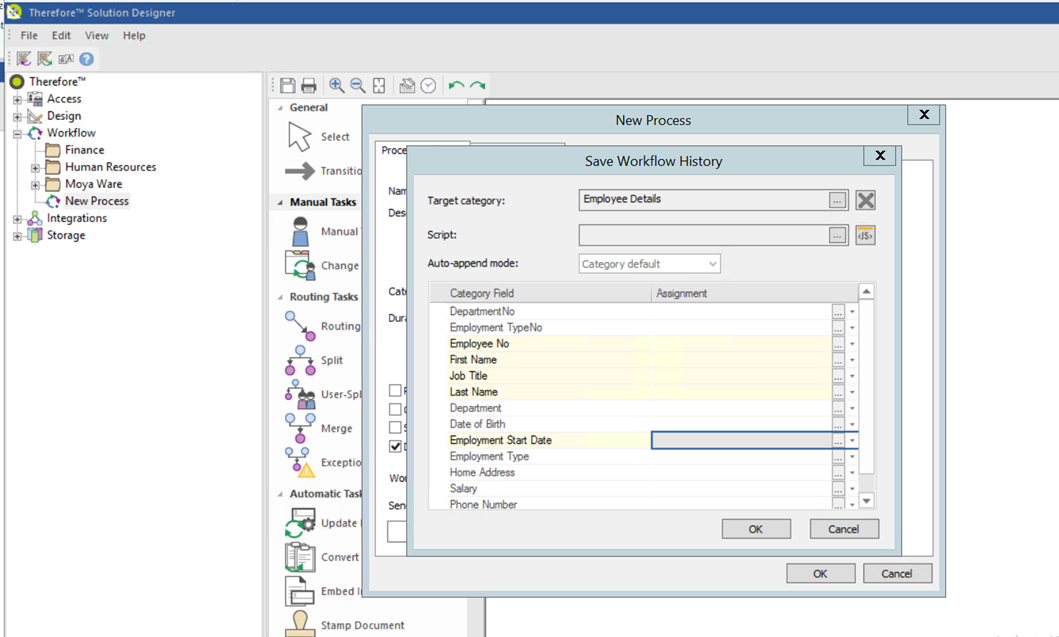Activate the Zoom Out magnifier icon
1059x637 pixels.
[358, 85]
